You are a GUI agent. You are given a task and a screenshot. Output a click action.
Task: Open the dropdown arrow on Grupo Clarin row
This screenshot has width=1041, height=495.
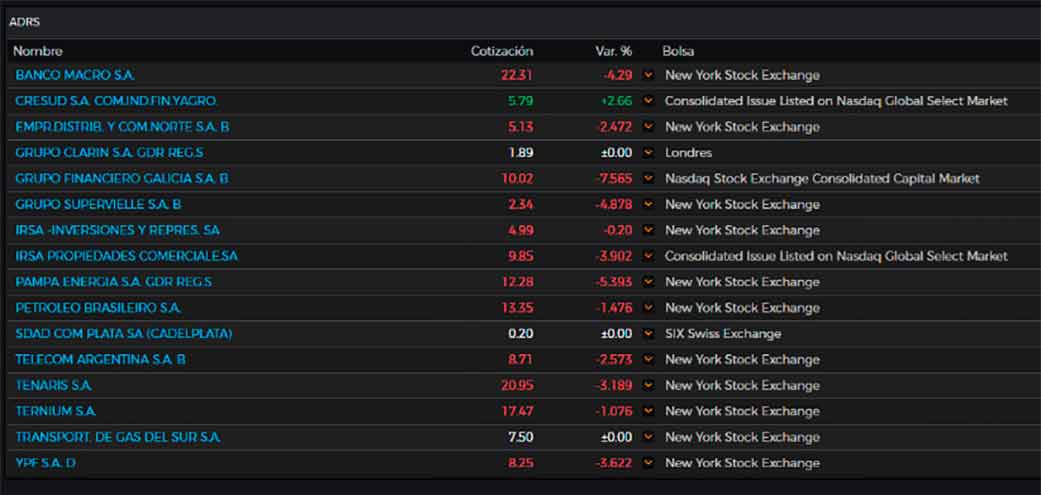point(649,153)
